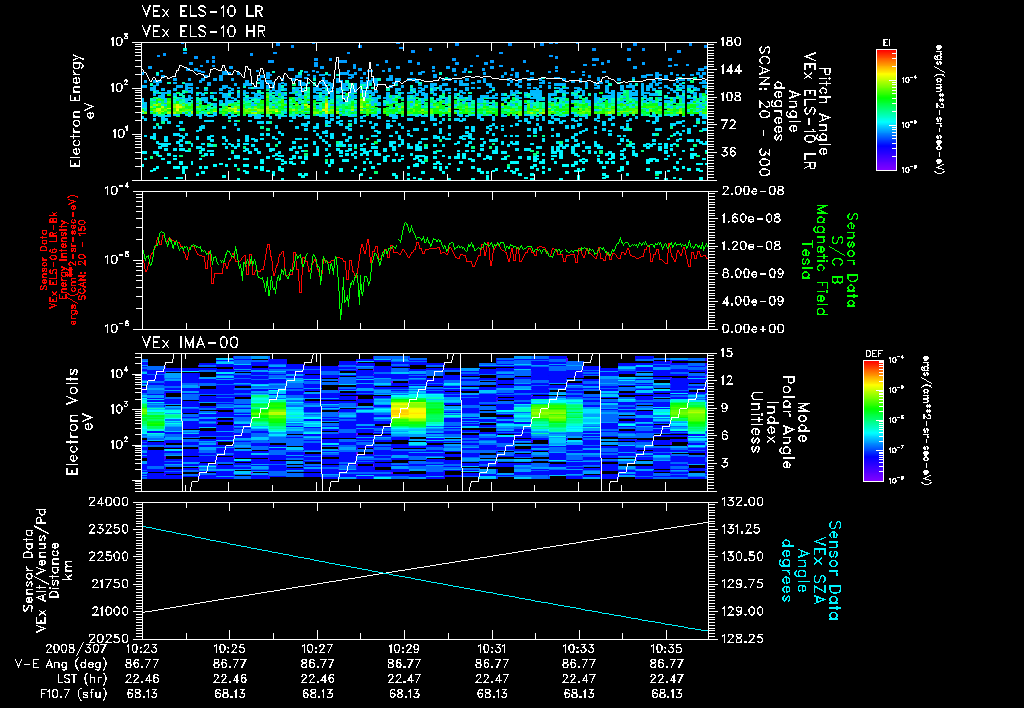Click the IMA ion energy spectrogram panel
The width and height of the screenshot is (1024, 708).
click(425, 422)
